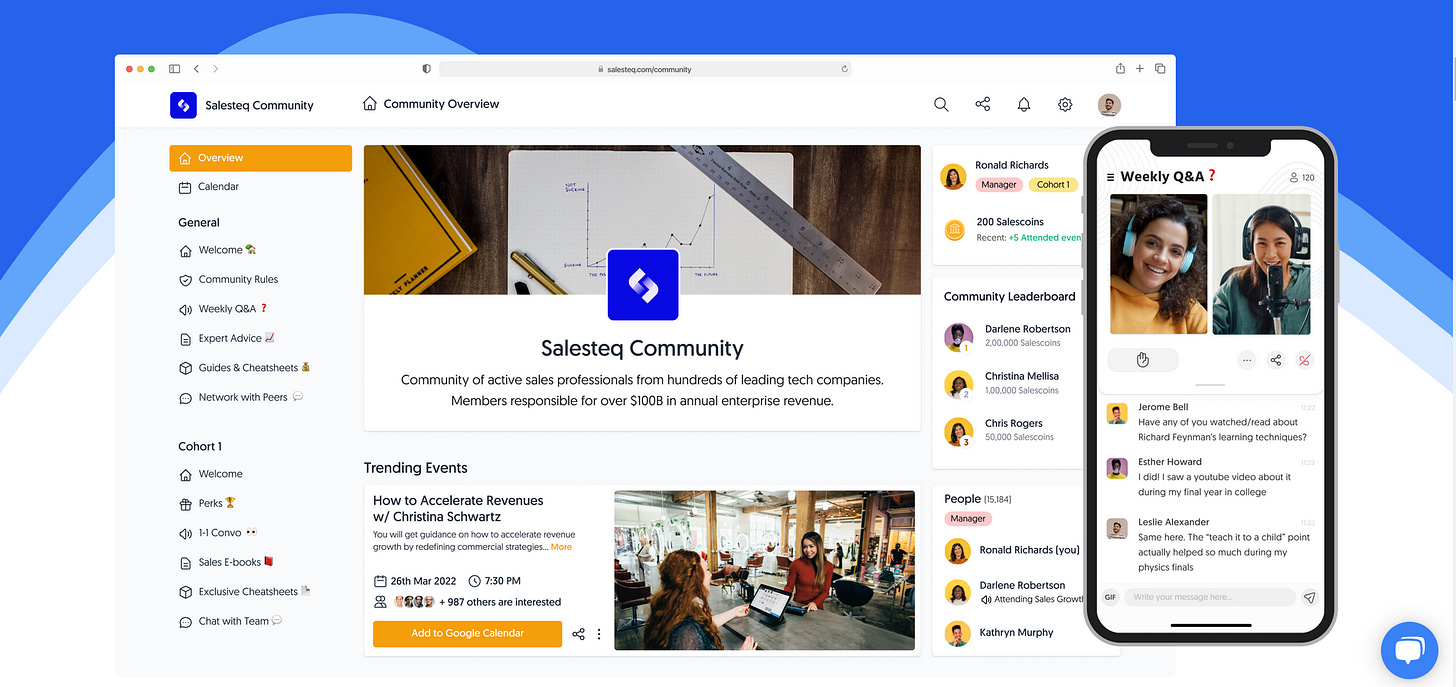The image size is (1456, 687).
Task: Send message with paper plane icon
Action: point(1309,597)
